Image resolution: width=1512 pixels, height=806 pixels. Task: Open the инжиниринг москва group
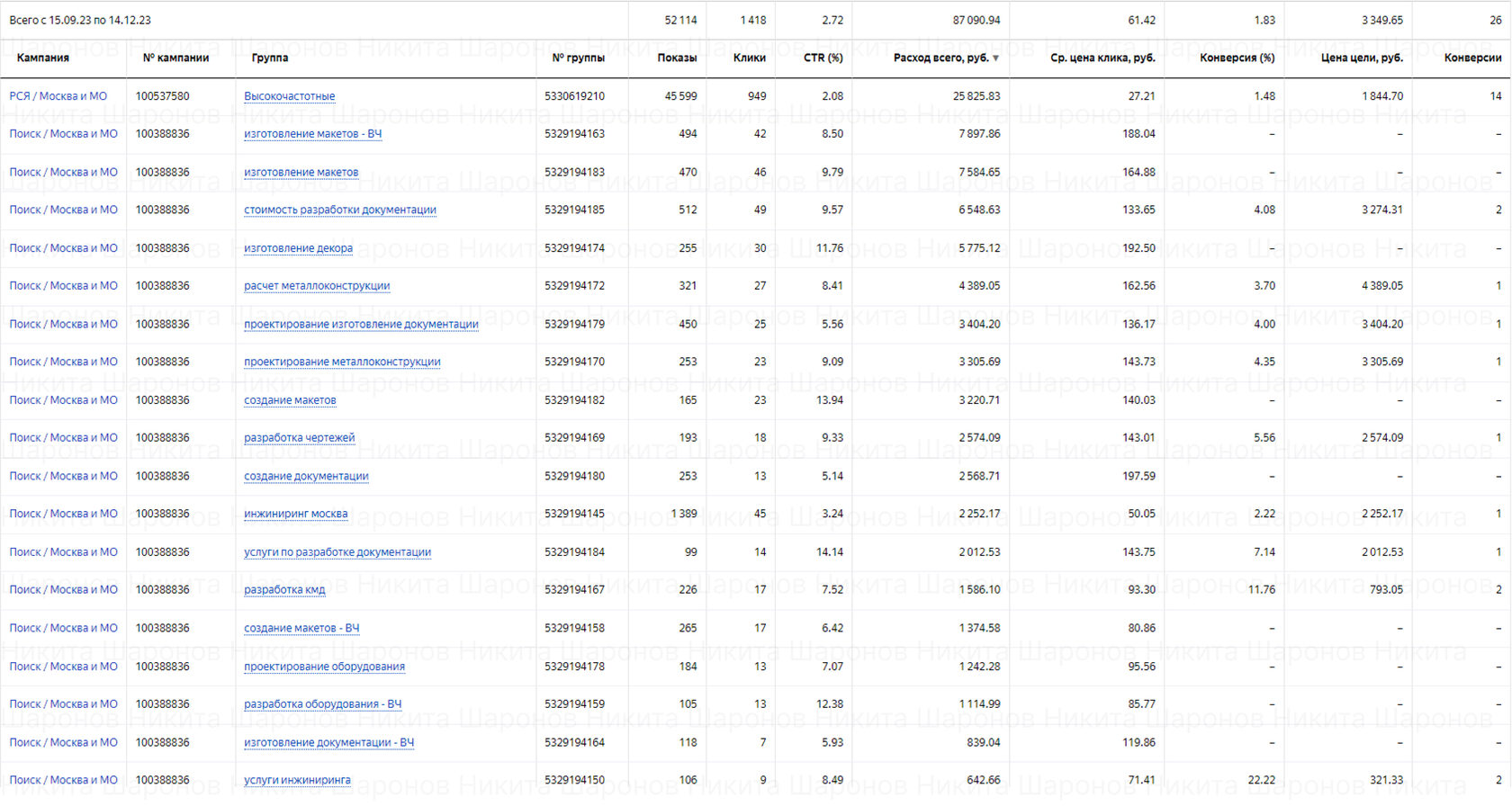pyautogui.click(x=295, y=514)
